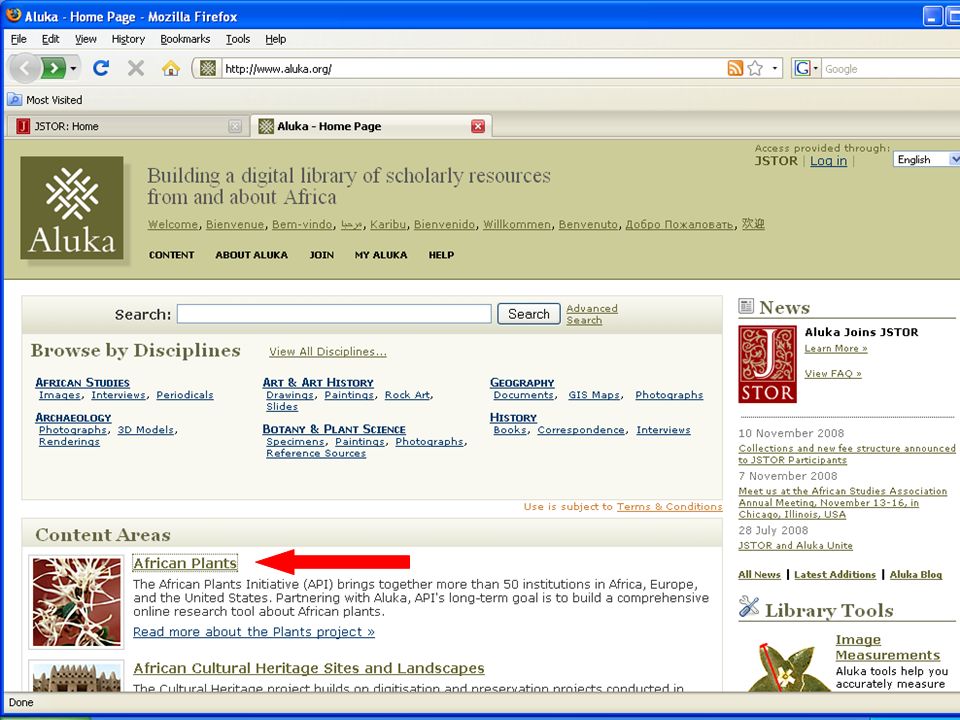Open the Image Measurements tool link
The height and width of the screenshot is (720, 960).
pyautogui.click(x=888, y=647)
